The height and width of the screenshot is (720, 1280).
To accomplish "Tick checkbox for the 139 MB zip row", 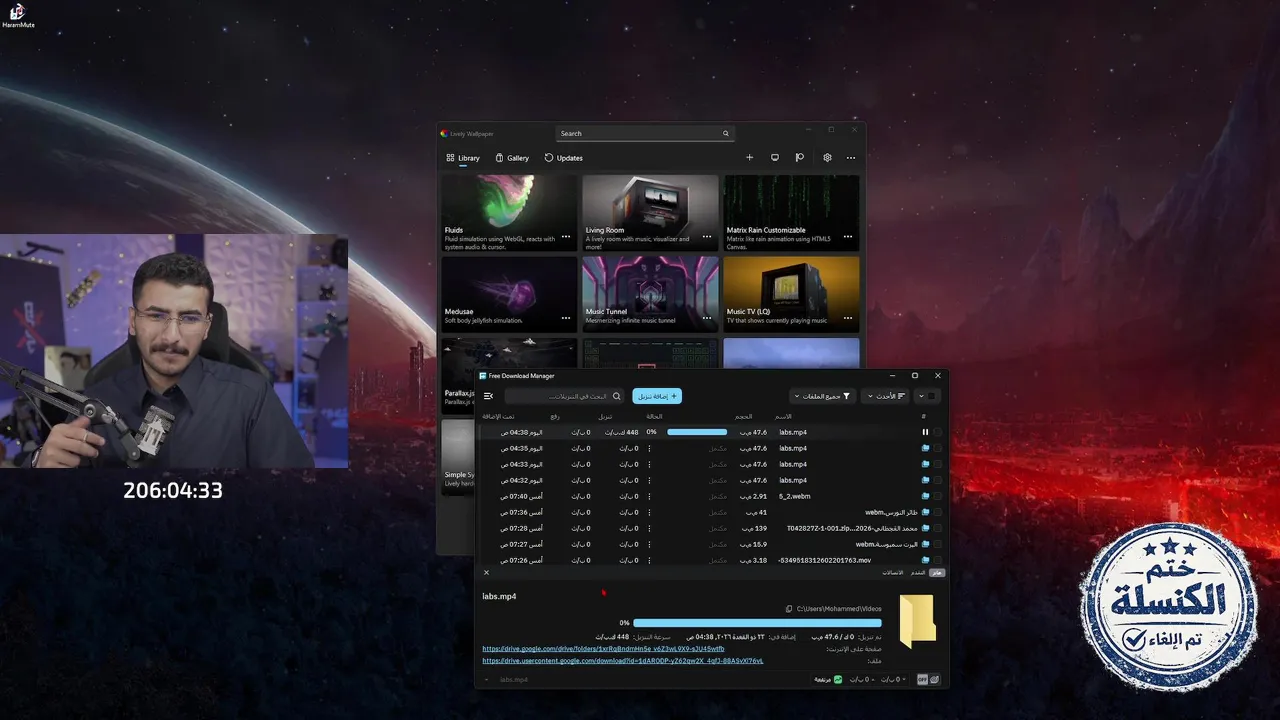I will click(x=938, y=528).
